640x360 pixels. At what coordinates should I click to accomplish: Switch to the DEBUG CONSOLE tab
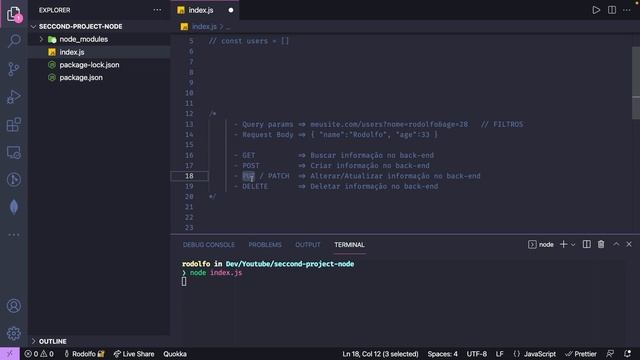click(x=209, y=244)
